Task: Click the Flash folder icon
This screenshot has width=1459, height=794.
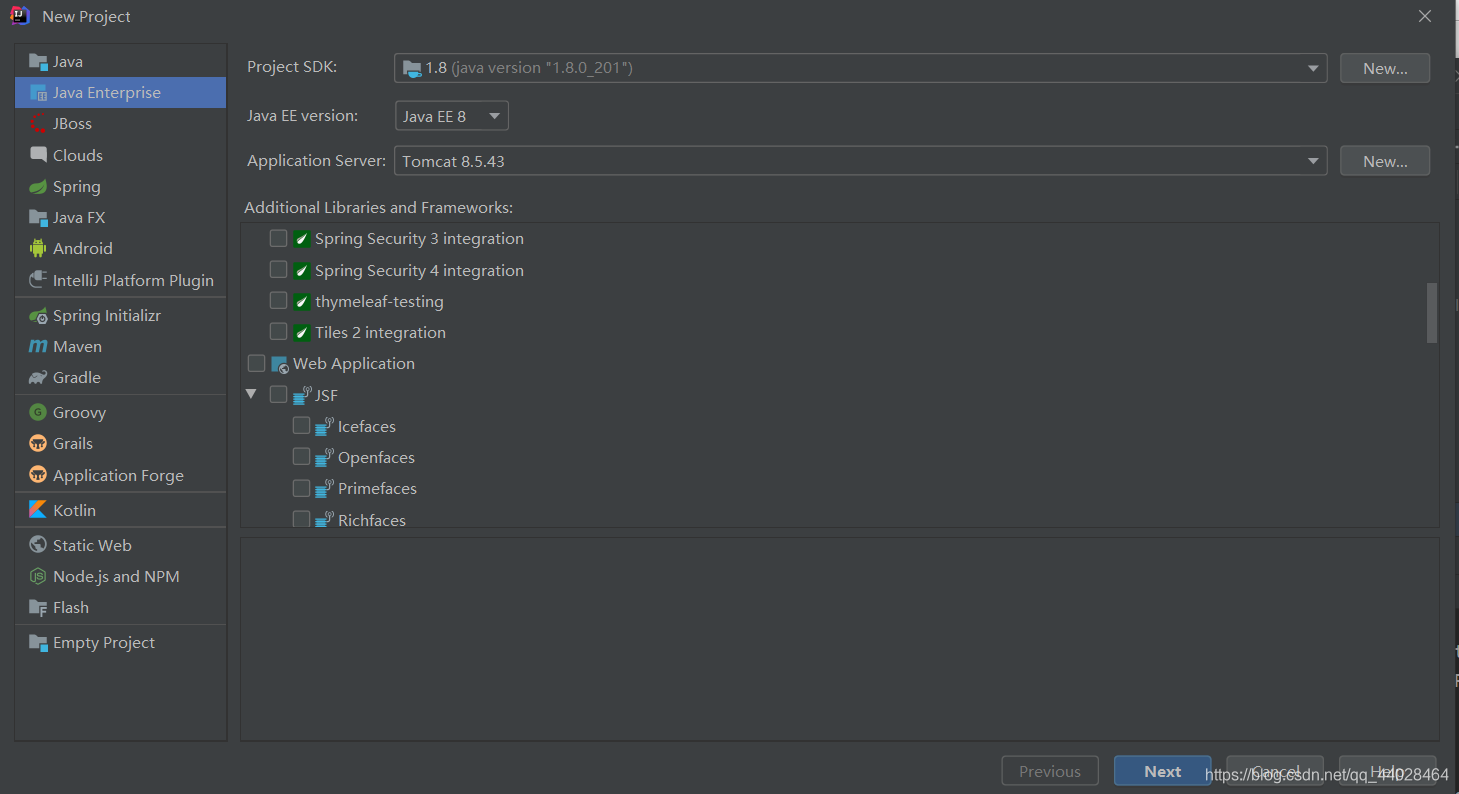Action: (x=38, y=608)
